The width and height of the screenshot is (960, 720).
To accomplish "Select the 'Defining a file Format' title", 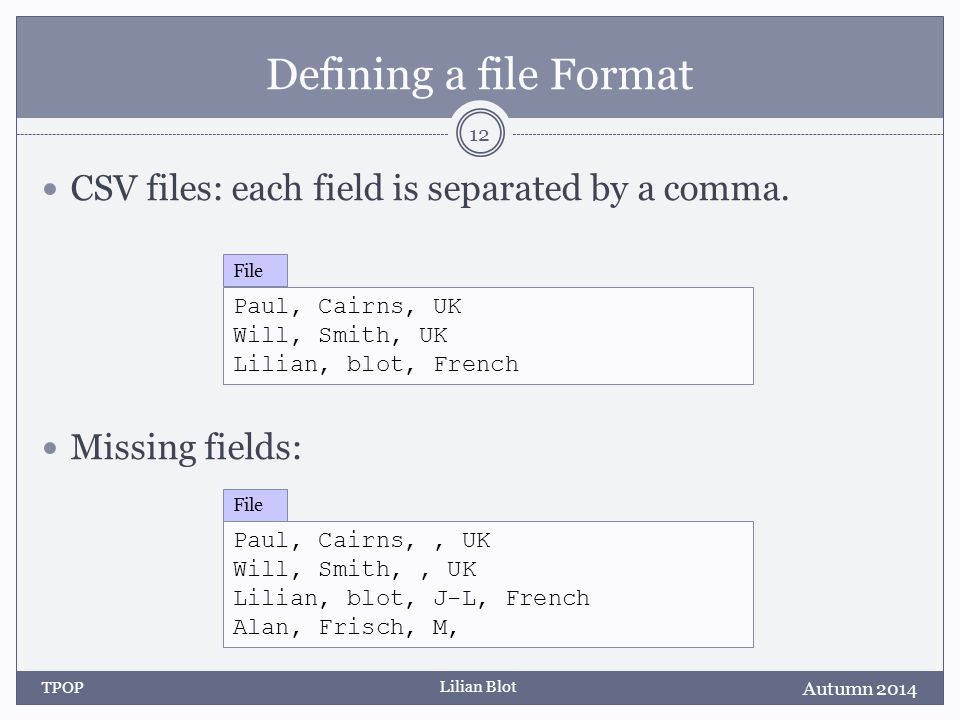I will (479, 74).
